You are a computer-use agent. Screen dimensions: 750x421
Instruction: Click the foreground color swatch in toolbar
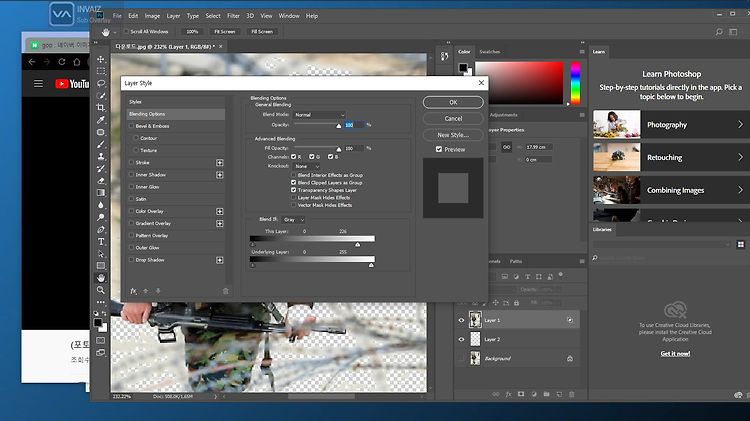pyautogui.click(x=98, y=322)
